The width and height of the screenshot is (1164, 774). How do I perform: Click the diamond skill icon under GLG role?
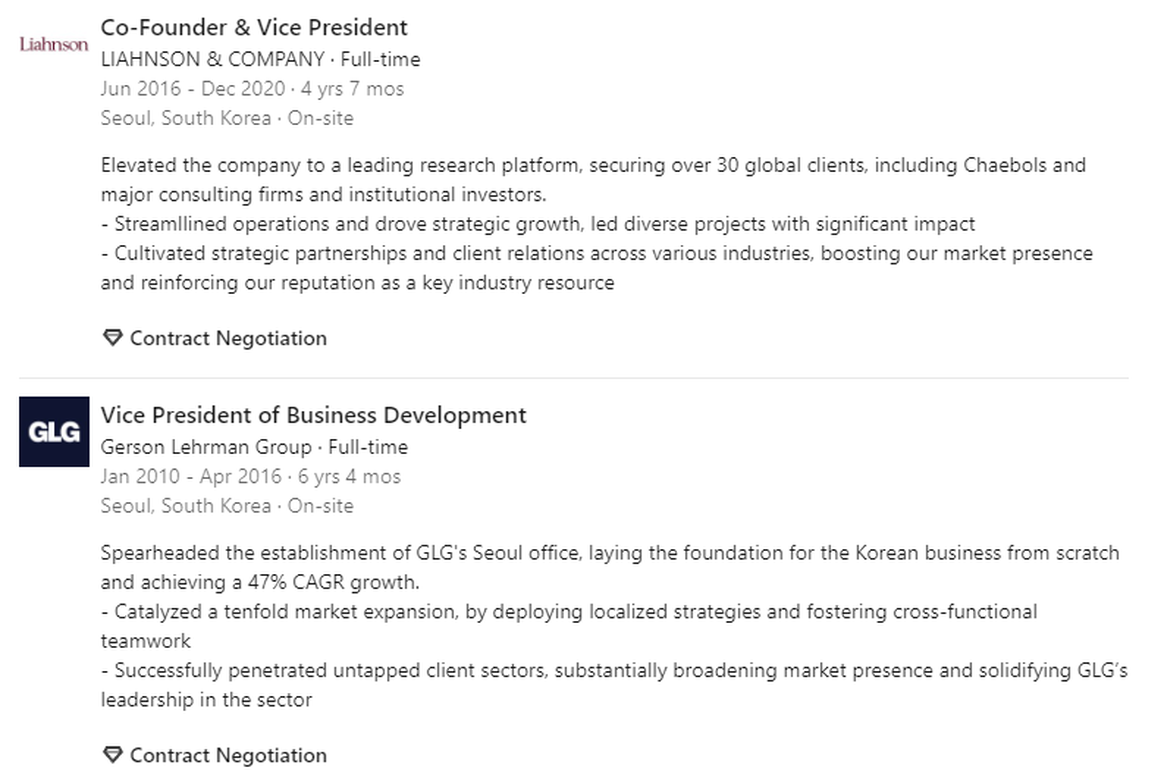click(112, 755)
